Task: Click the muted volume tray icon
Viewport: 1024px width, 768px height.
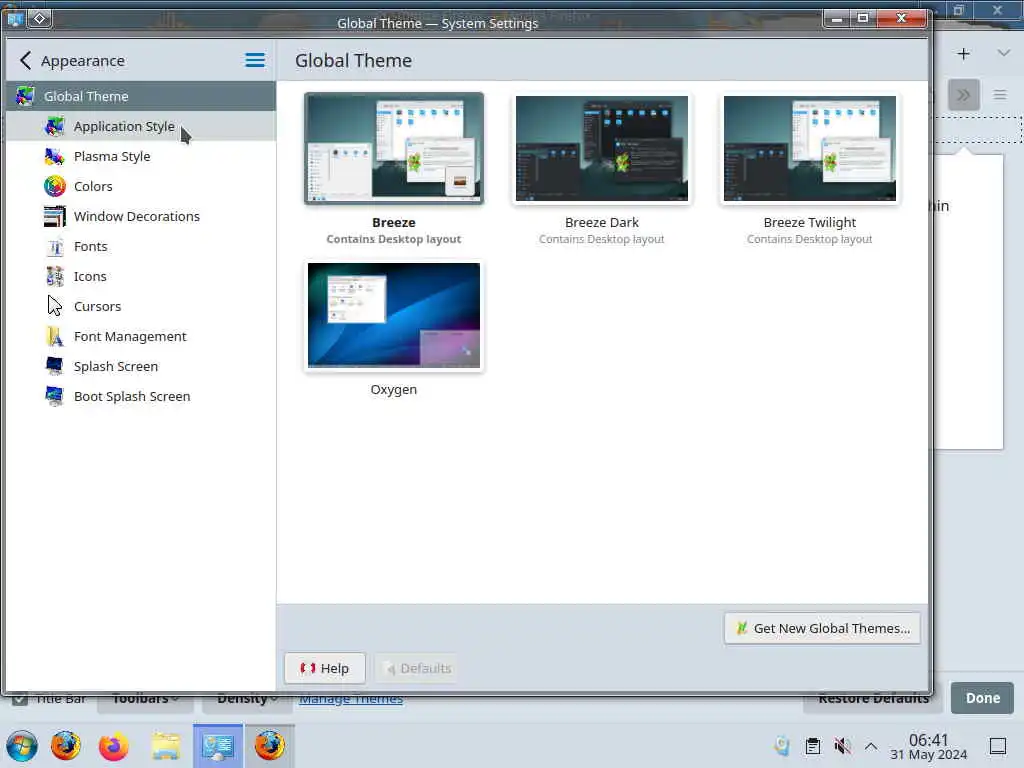Action: 842,746
